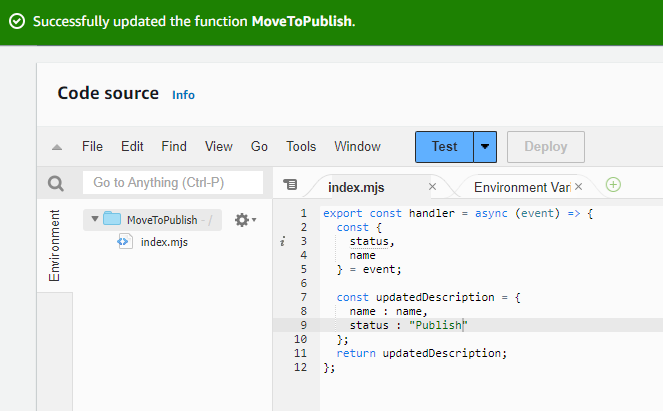The height and width of the screenshot is (411, 663).
Task: Open the File menu
Action: 92,146
